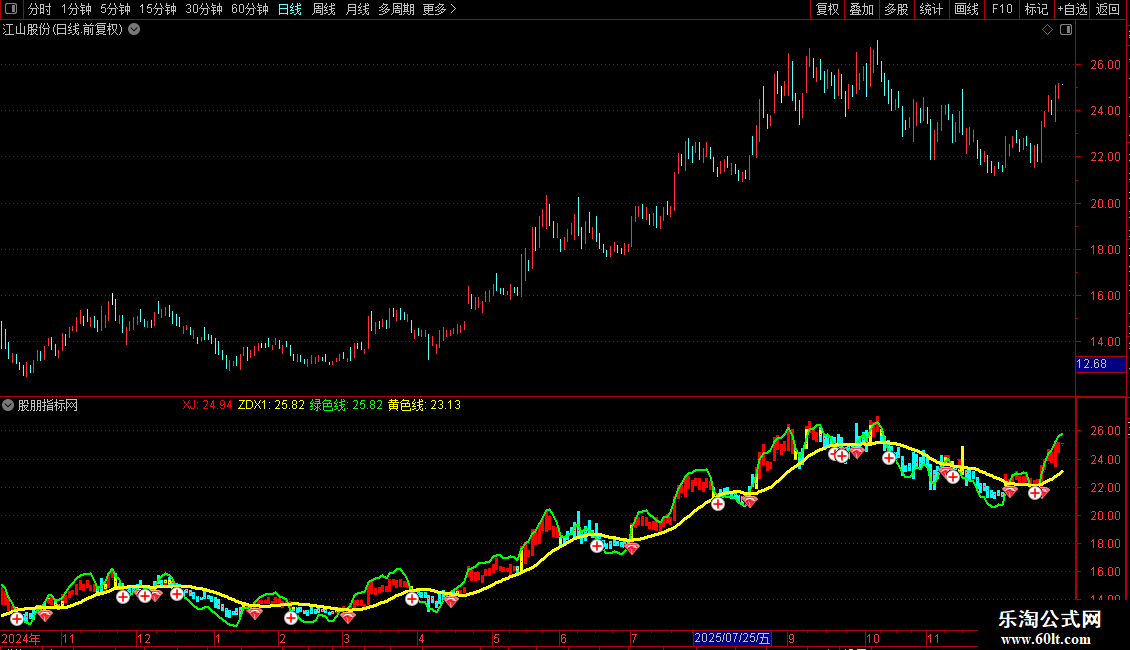Click the diamond icon above the chart
The height and width of the screenshot is (650, 1130).
[x=1047, y=30]
